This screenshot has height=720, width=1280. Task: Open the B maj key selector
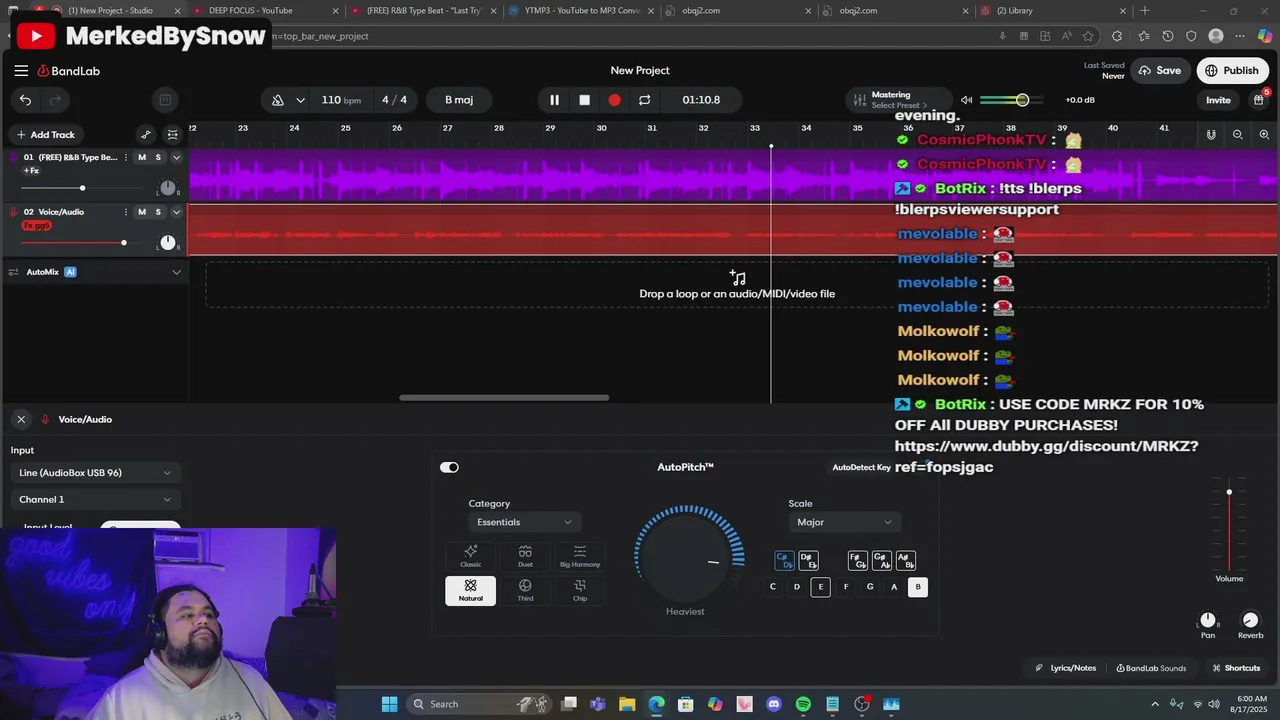pyautogui.click(x=459, y=100)
